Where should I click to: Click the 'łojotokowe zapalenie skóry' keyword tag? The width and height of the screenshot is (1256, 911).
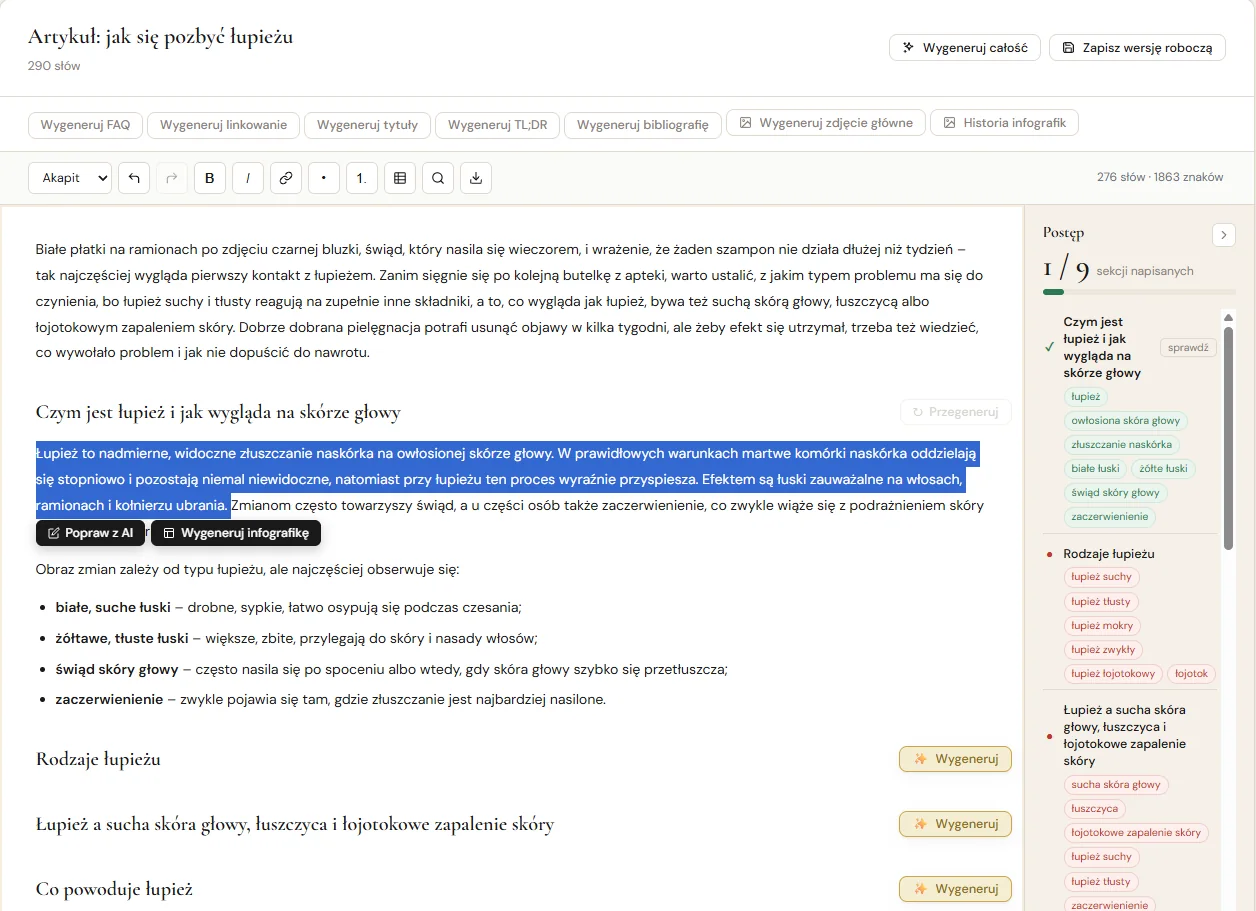point(1136,833)
